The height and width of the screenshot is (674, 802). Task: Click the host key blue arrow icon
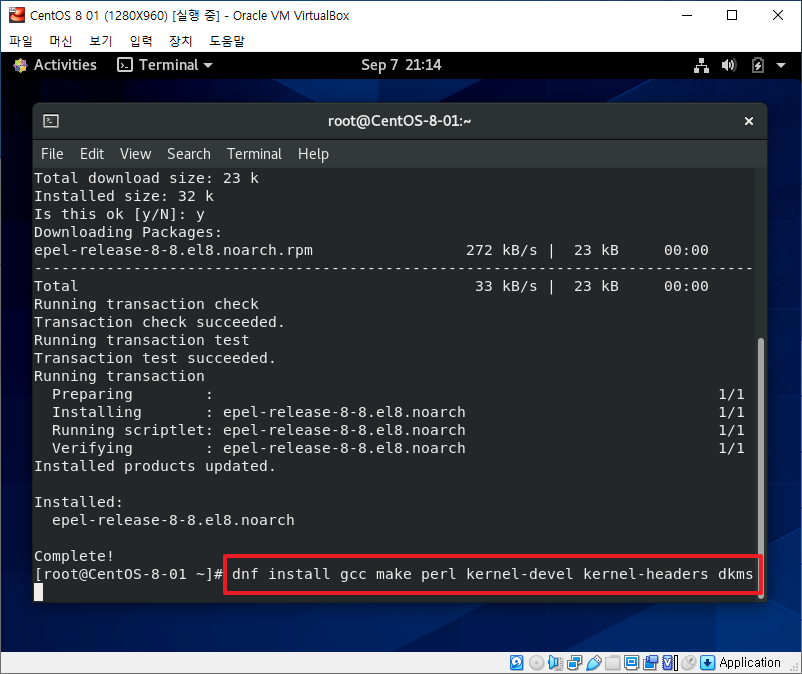(x=707, y=663)
